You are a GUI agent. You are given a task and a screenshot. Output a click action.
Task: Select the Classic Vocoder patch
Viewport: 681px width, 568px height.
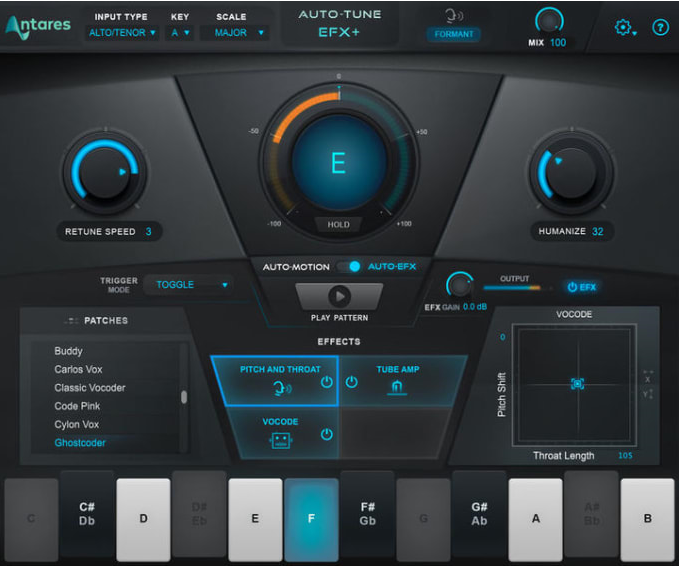click(90, 388)
